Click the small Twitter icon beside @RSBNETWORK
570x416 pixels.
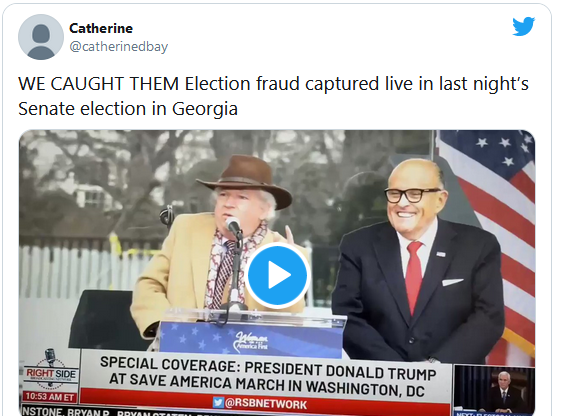(218, 402)
